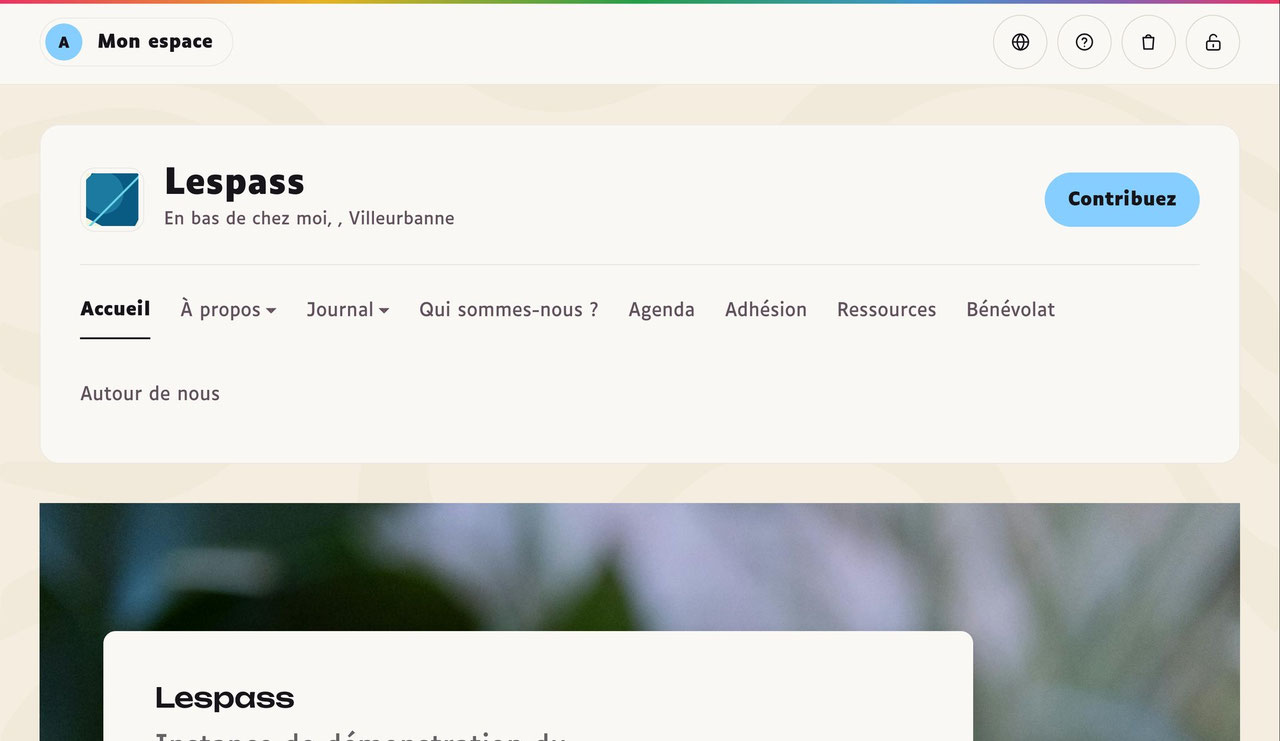Click the Lespass page title heading
This screenshot has width=1280, height=741.
234,182
